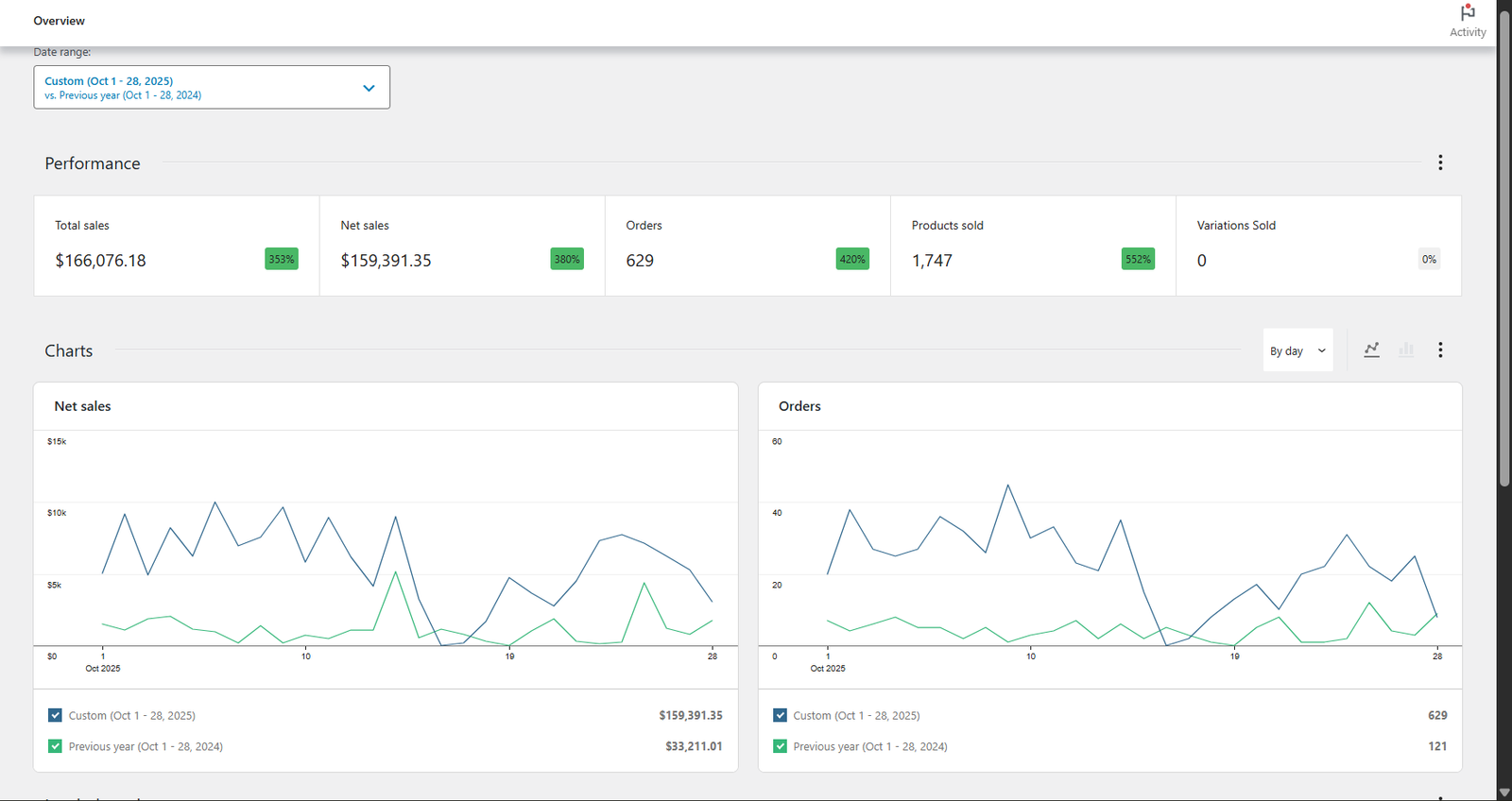Open the Total sales report card
This screenshot has height=801, width=1512.
coord(177,246)
